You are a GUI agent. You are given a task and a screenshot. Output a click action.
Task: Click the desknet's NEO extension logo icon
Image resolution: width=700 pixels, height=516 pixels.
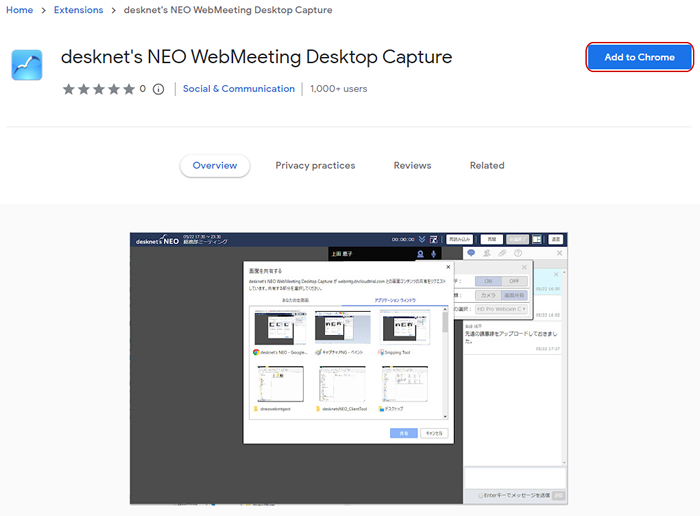pos(27,65)
